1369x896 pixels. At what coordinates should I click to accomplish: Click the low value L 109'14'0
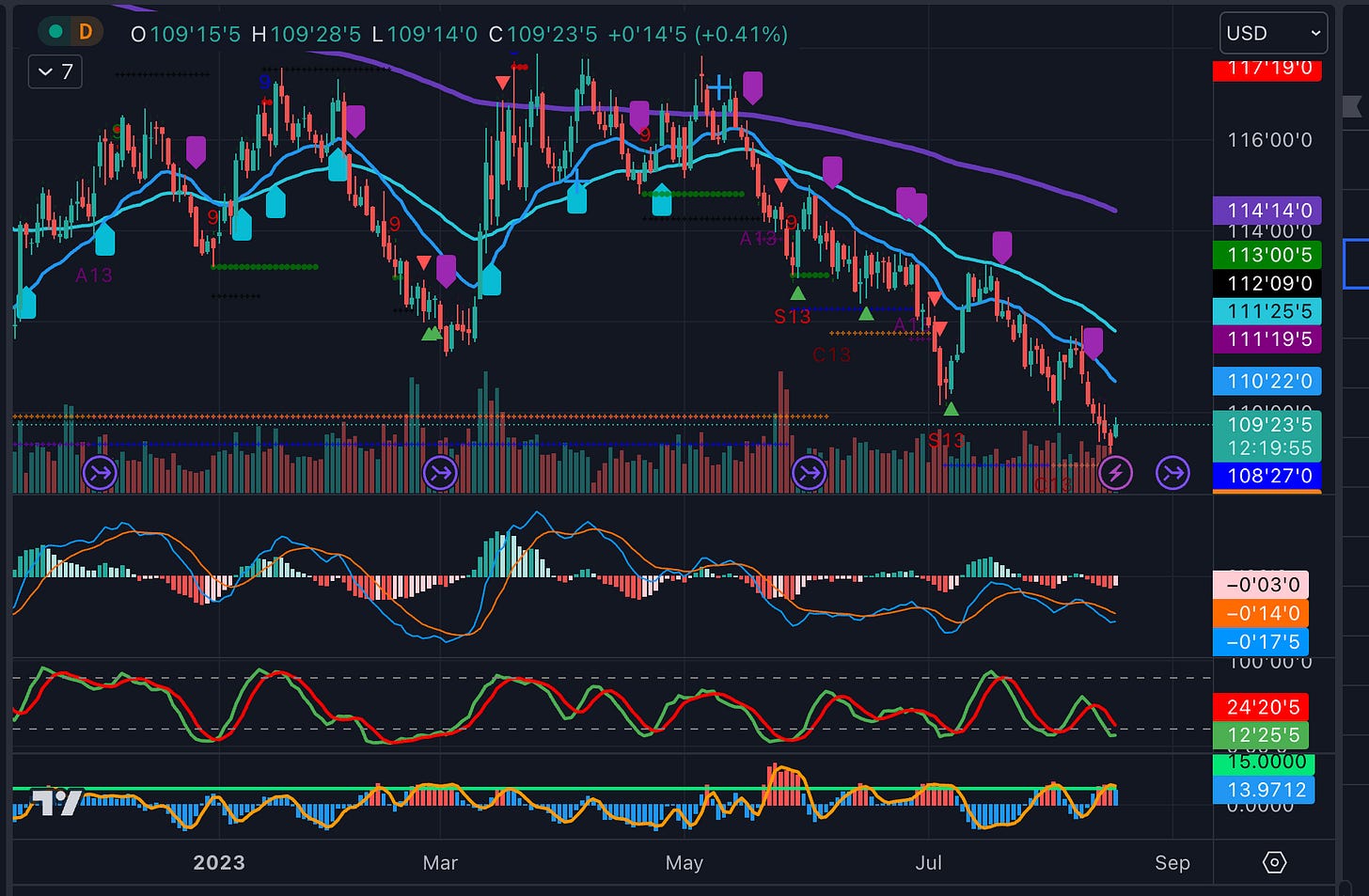point(424,35)
